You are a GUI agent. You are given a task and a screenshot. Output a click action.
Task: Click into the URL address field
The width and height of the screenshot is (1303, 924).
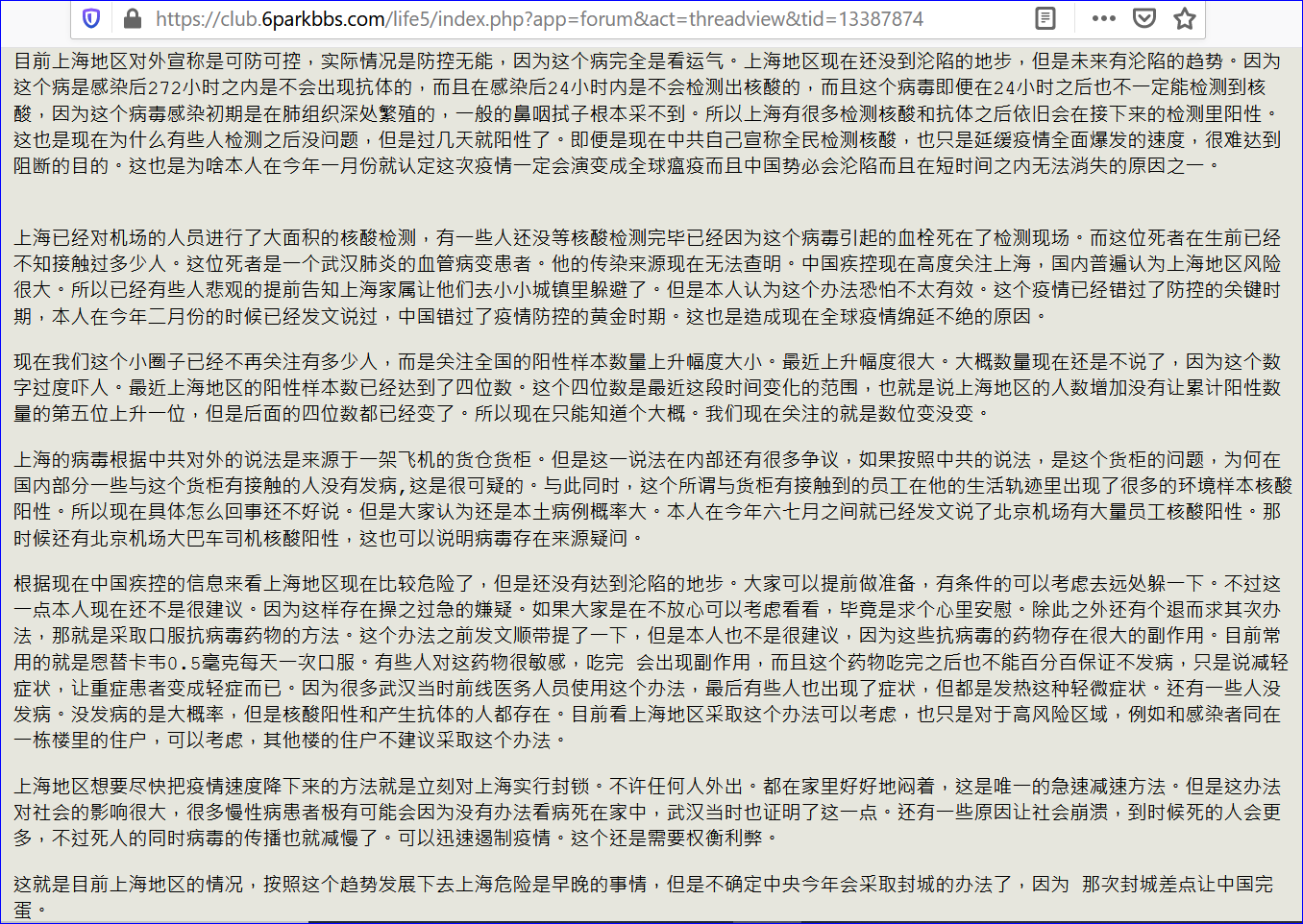[577, 18]
